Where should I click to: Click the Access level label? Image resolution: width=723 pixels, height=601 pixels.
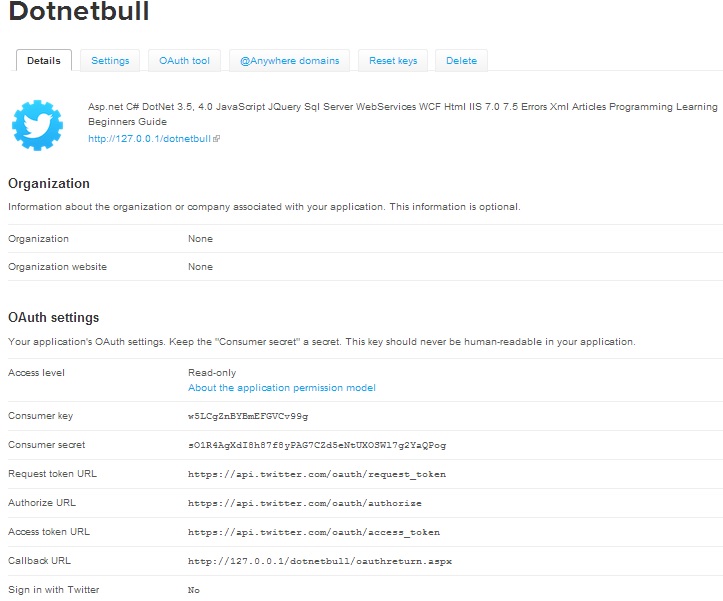click(36, 373)
